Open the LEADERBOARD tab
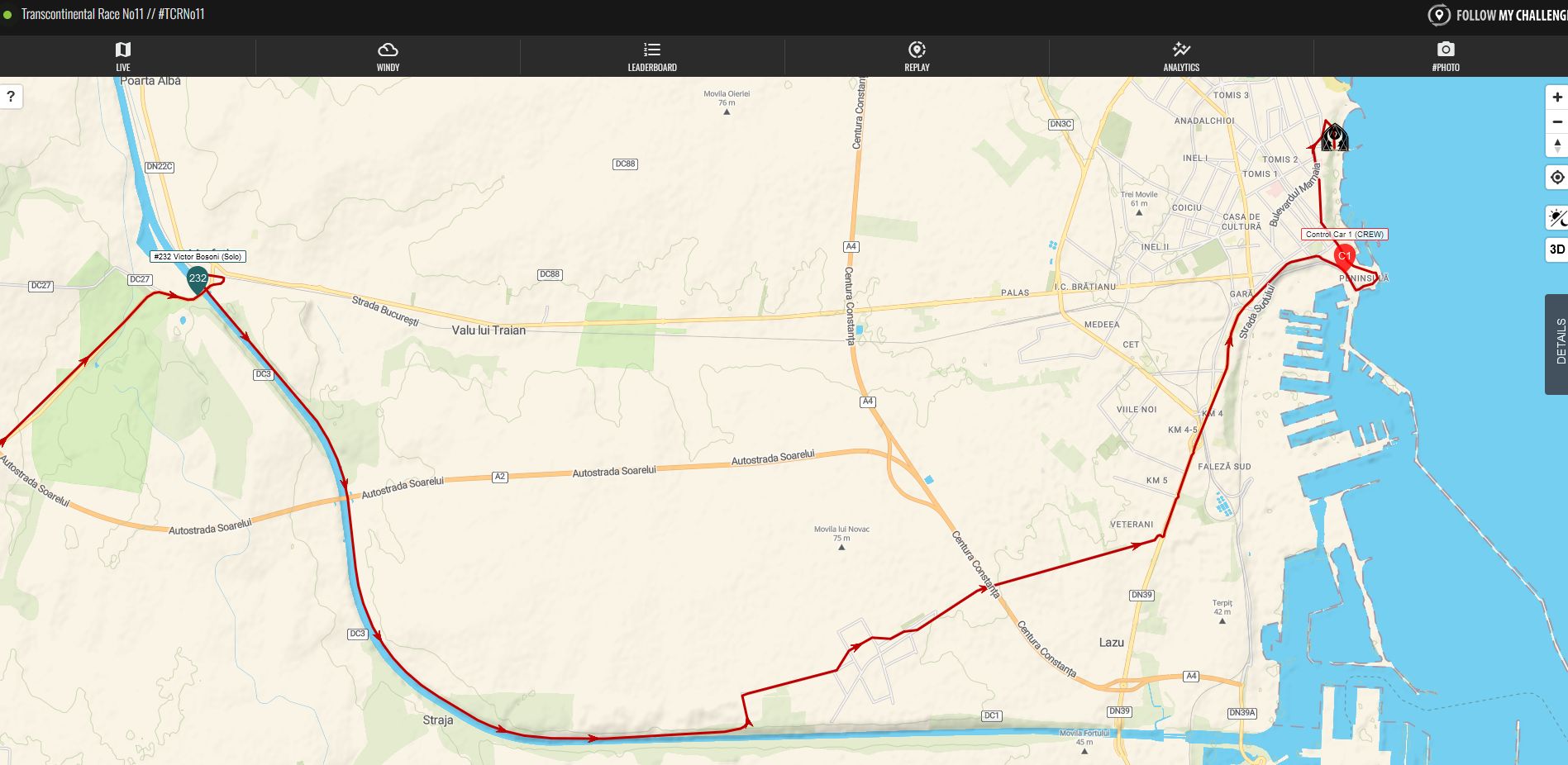This screenshot has width=1568, height=765. tap(652, 56)
